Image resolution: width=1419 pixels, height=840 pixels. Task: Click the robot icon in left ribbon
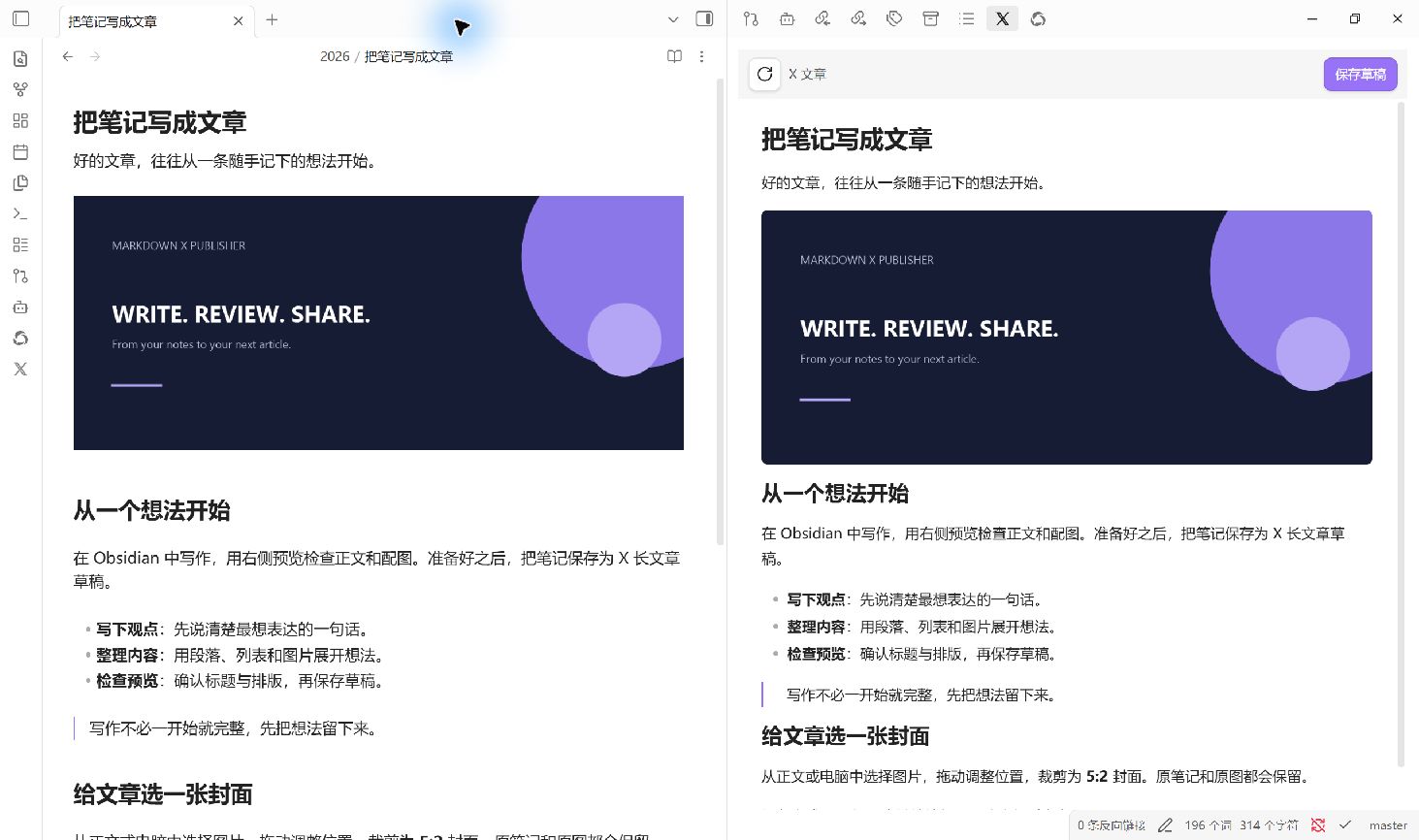pyautogui.click(x=20, y=307)
